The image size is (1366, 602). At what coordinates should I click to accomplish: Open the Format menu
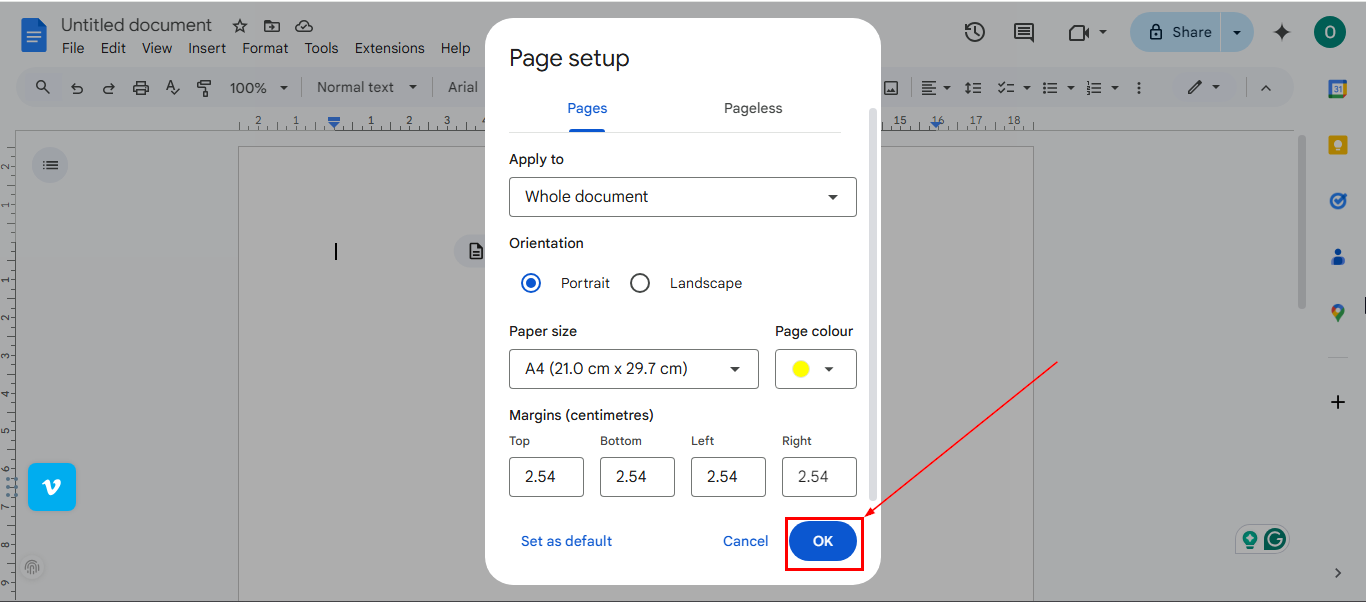pos(265,48)
